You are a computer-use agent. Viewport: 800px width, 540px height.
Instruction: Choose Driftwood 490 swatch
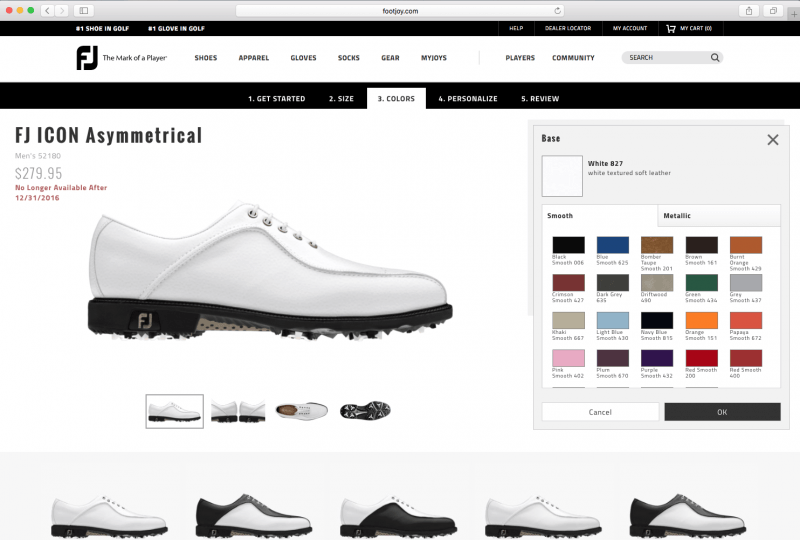click(x=657, y=283)
